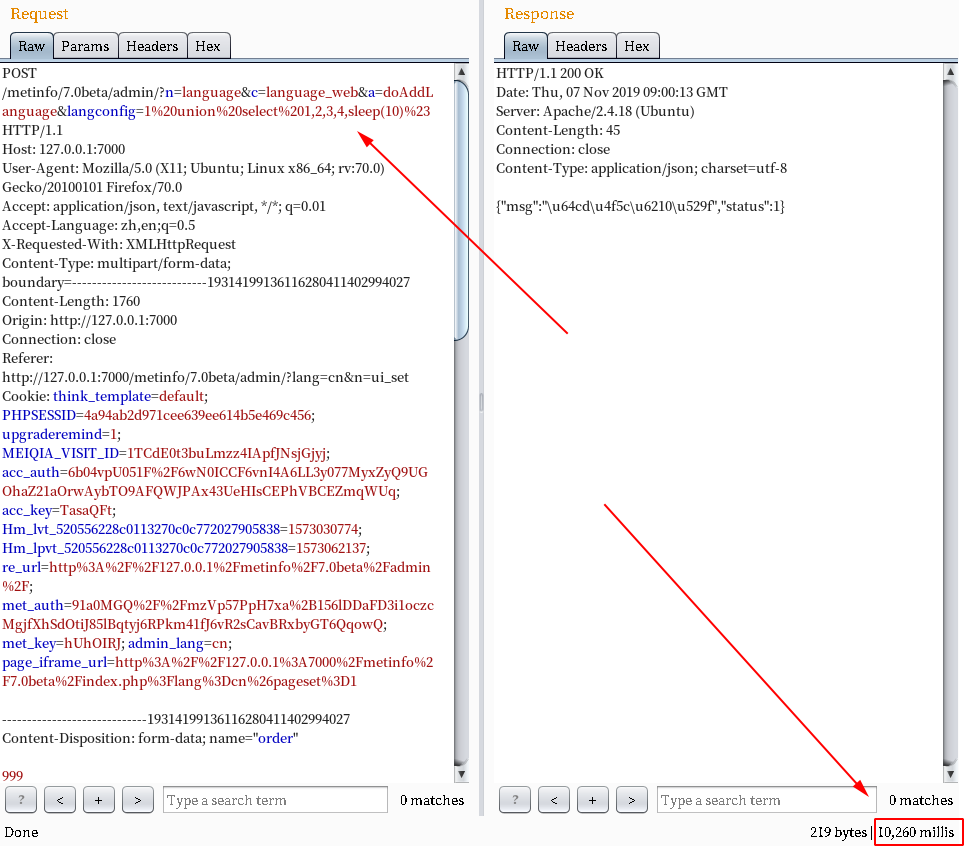Click the 'Server: Apache/2.4.18 (Ubuntu)' header
This screenshot has width=968, height=846.
[x=595, y=112]
